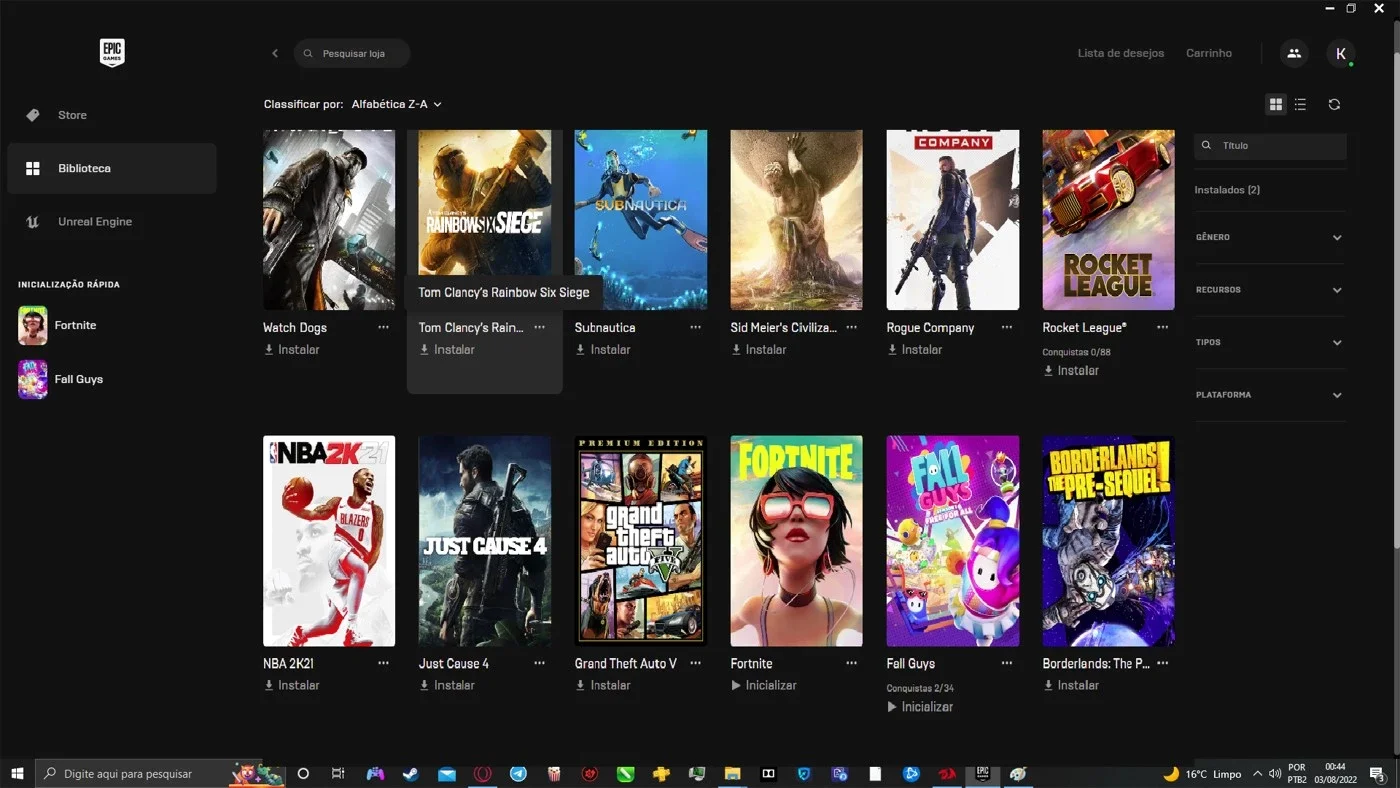Screen dimensions: 1400x788
Task: Open the K profile avatar menu
Action: coord(1341,53)
